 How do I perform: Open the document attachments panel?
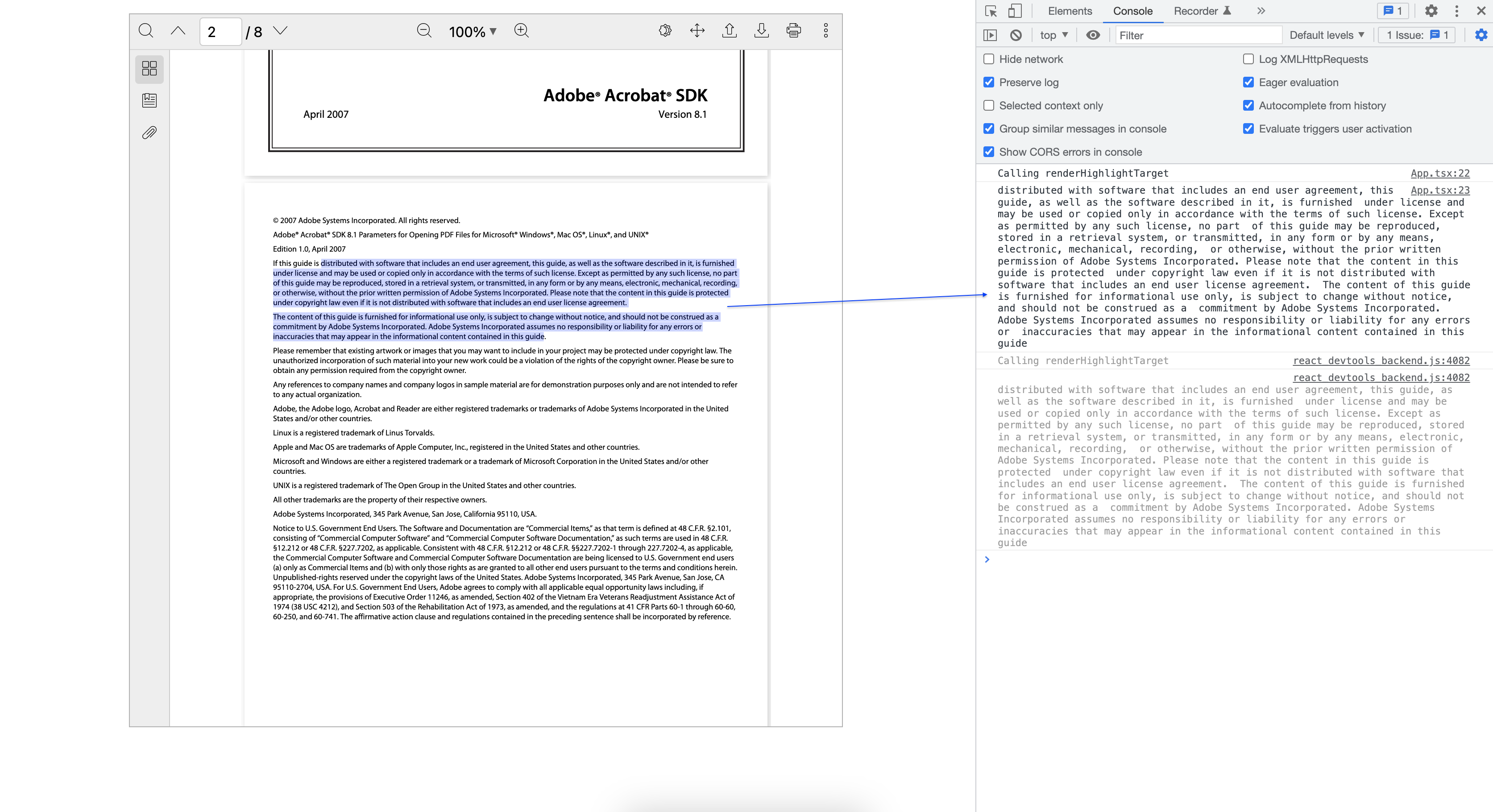click(x=149, y=132)
